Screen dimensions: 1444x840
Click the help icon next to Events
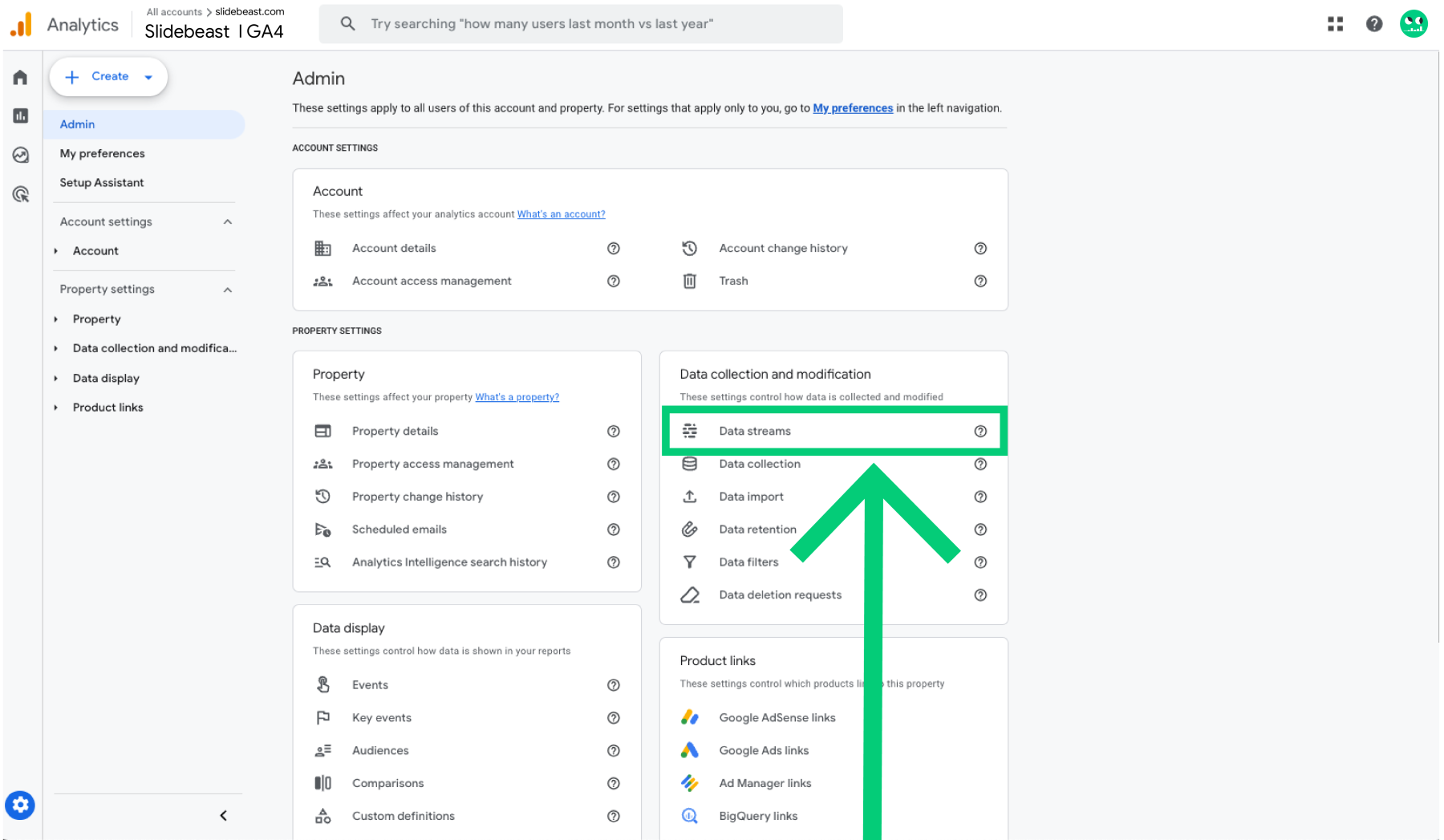coord(614,685)
